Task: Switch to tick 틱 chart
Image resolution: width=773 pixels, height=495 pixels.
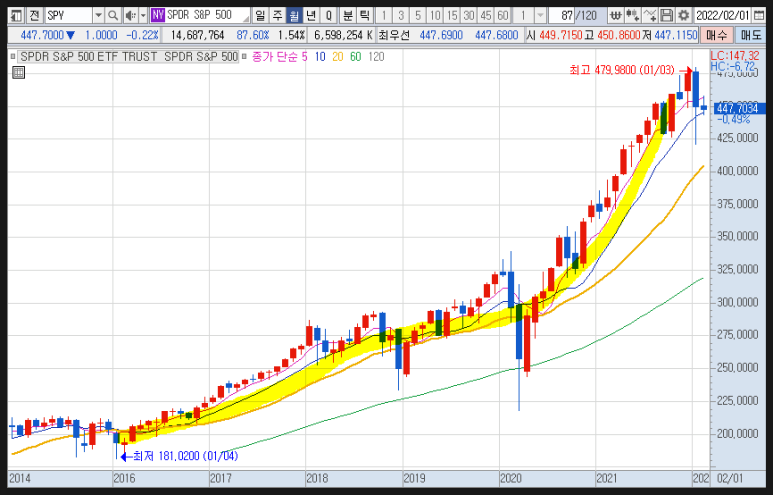Action: click(x=364, y=16)
